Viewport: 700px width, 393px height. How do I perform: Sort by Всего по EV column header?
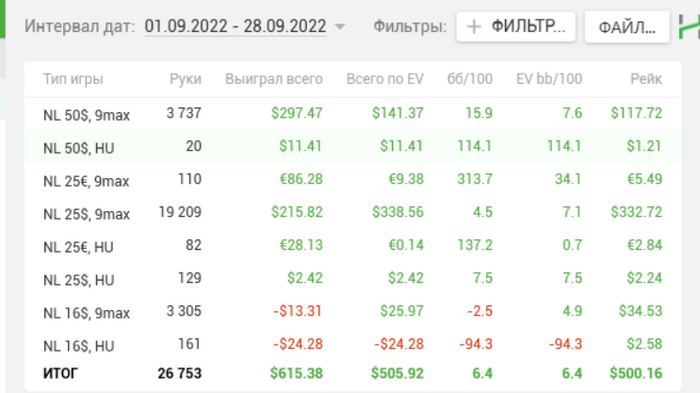385,79
